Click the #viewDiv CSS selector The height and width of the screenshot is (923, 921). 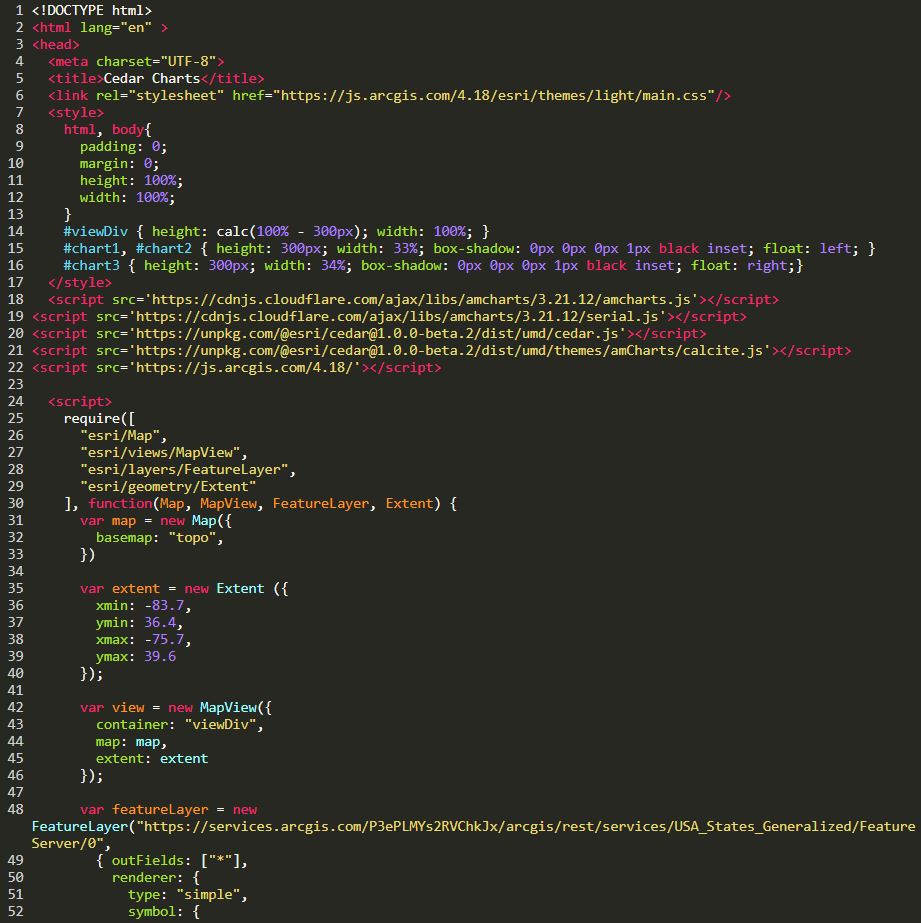pos(96,231)
